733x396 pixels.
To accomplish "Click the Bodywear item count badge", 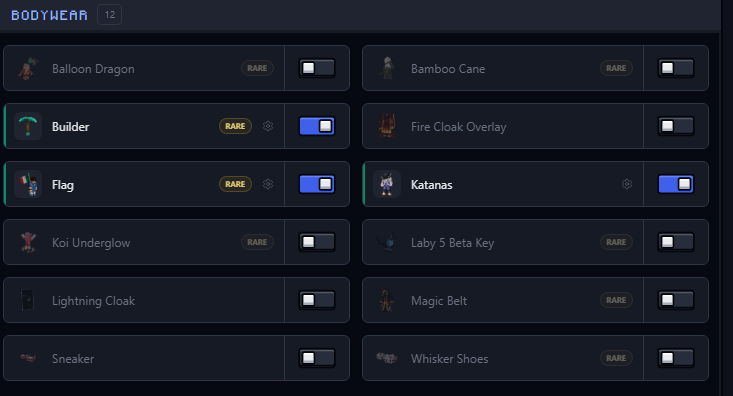I will click(109, 14).
